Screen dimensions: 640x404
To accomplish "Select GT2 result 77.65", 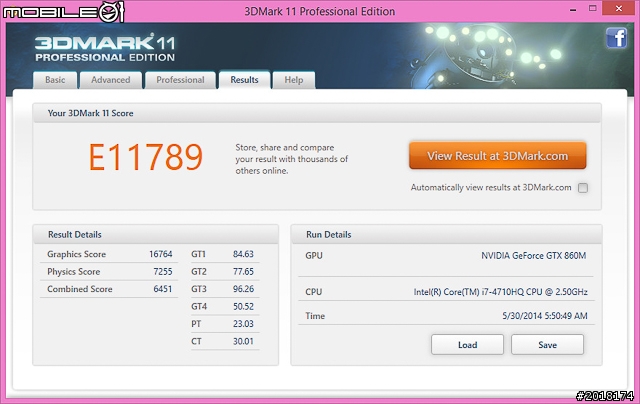I will click(x=243, y=272).
